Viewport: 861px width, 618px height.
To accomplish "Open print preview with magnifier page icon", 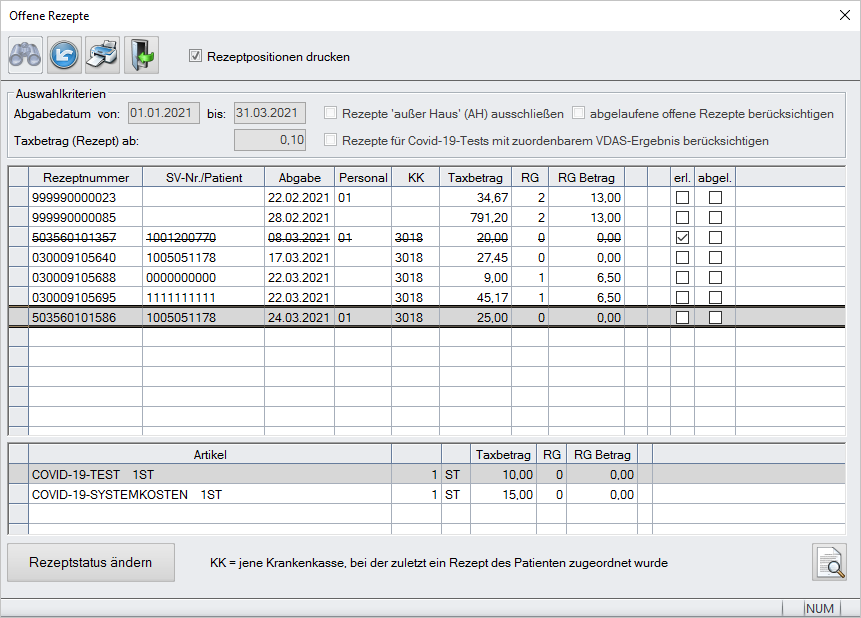I will click(829, 562).
